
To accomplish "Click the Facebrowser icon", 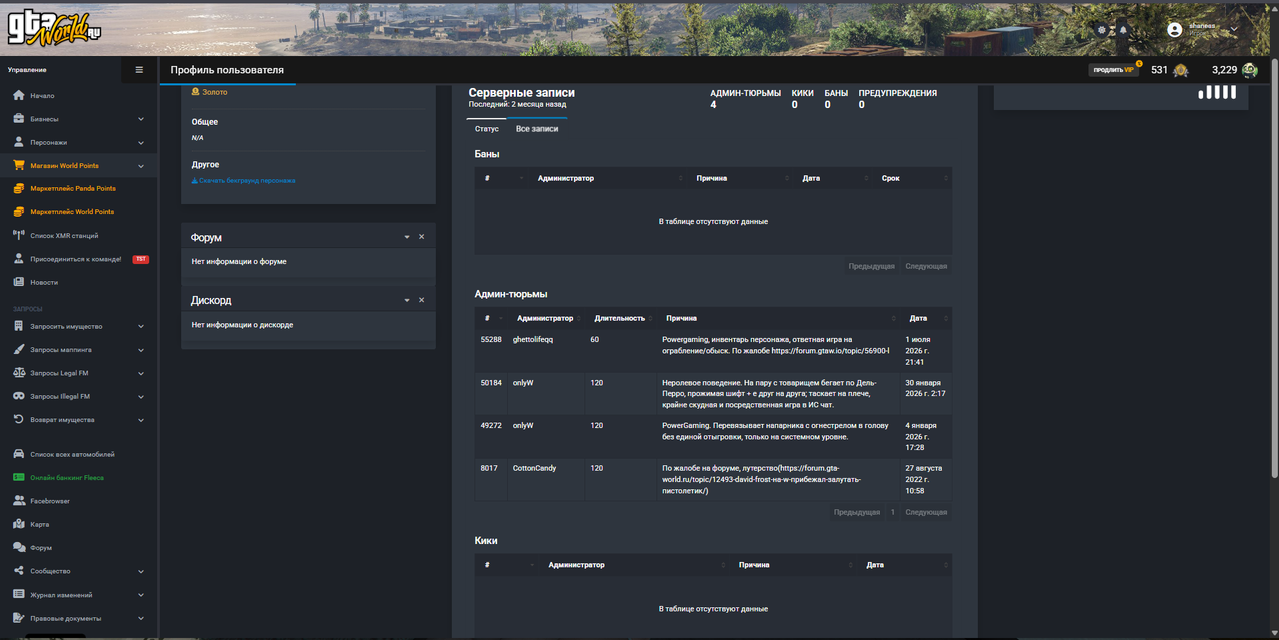I will click(18, 501).
